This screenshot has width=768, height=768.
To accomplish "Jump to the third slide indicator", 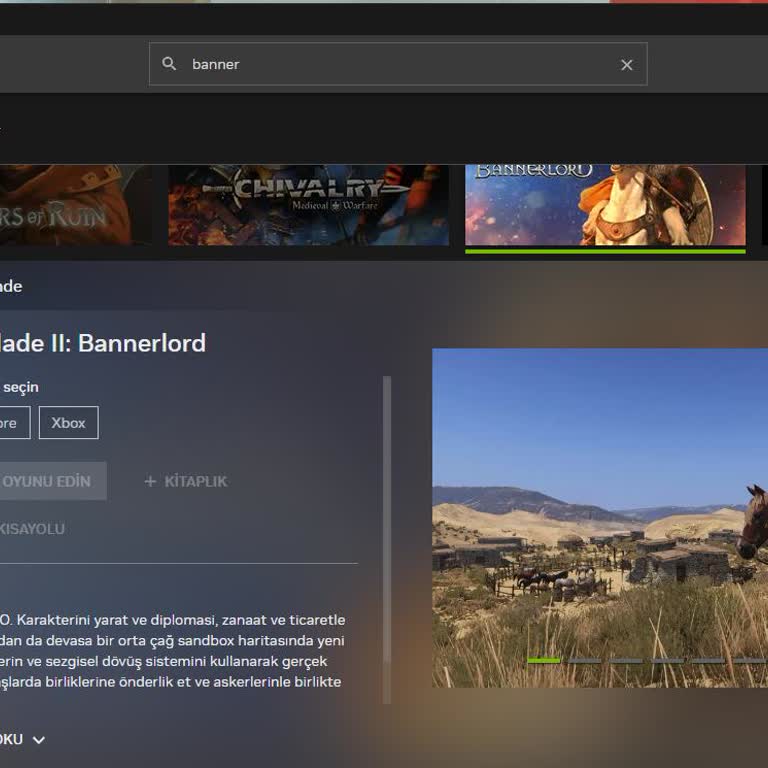I will pyautogui.click(x=626, y=661).
